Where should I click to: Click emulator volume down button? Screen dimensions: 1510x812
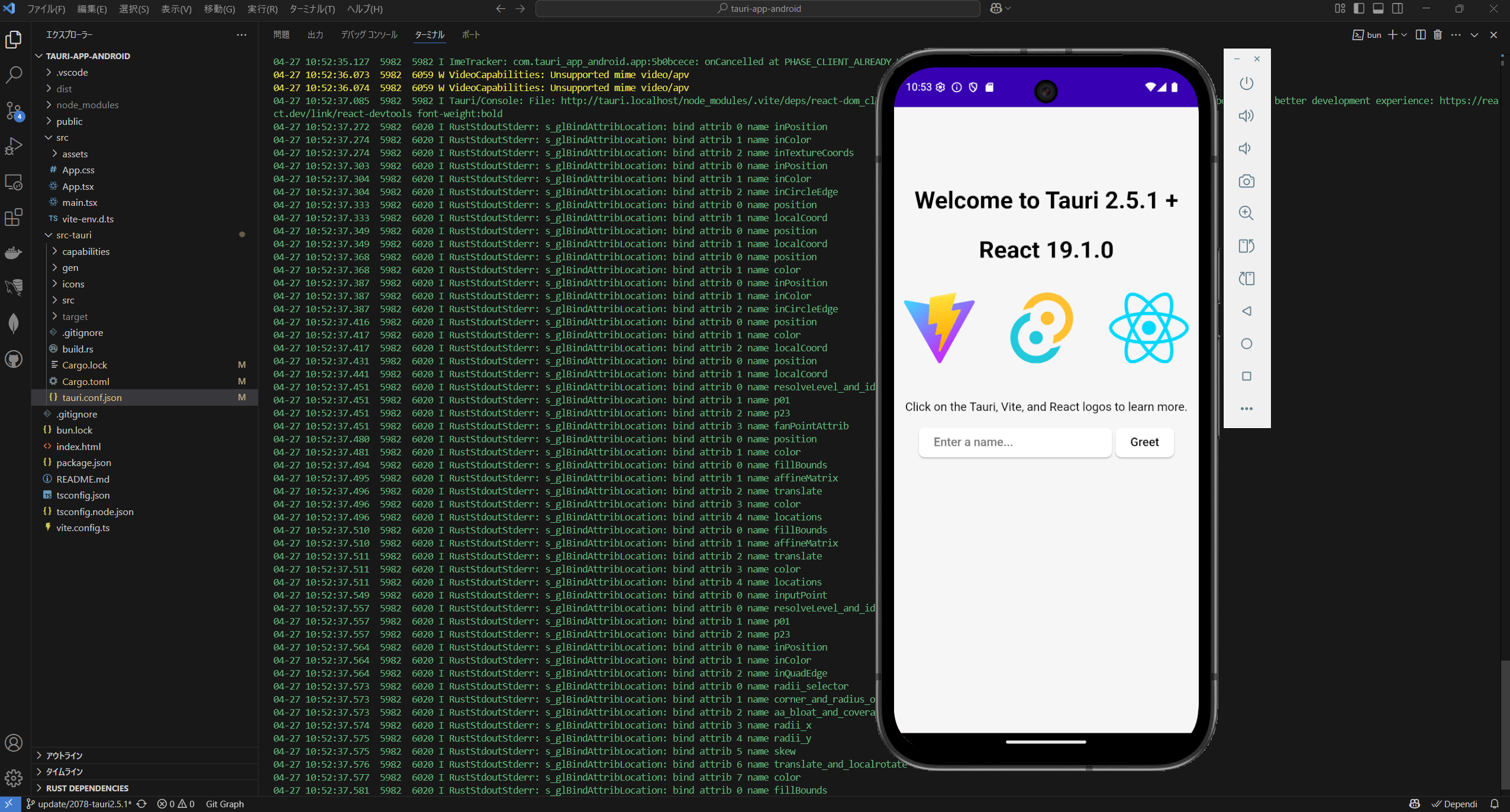1246,148
